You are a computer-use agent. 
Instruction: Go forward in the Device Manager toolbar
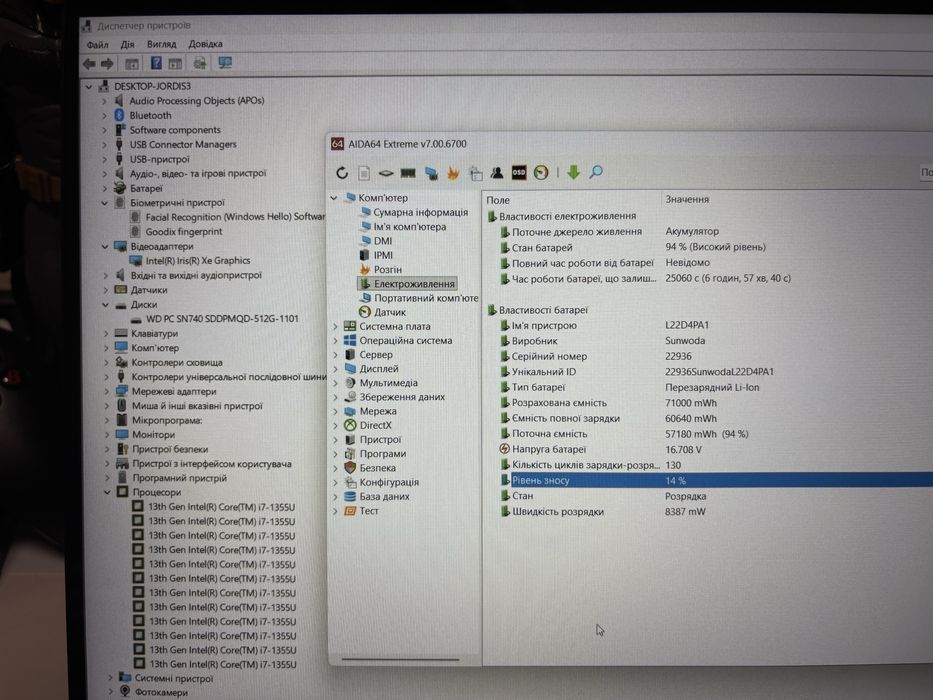click(x=107, y=64)
